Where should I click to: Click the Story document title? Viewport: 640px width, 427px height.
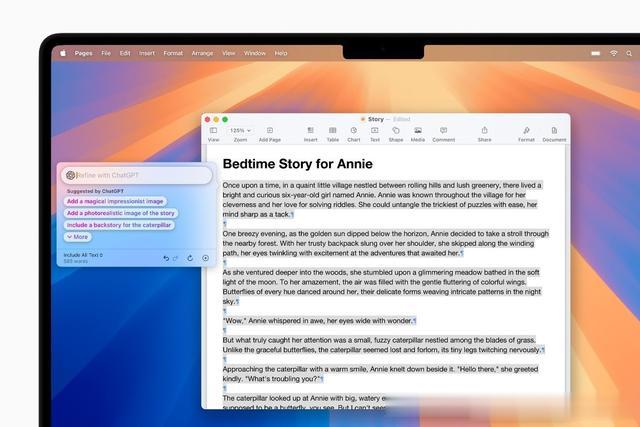(376, 119)
